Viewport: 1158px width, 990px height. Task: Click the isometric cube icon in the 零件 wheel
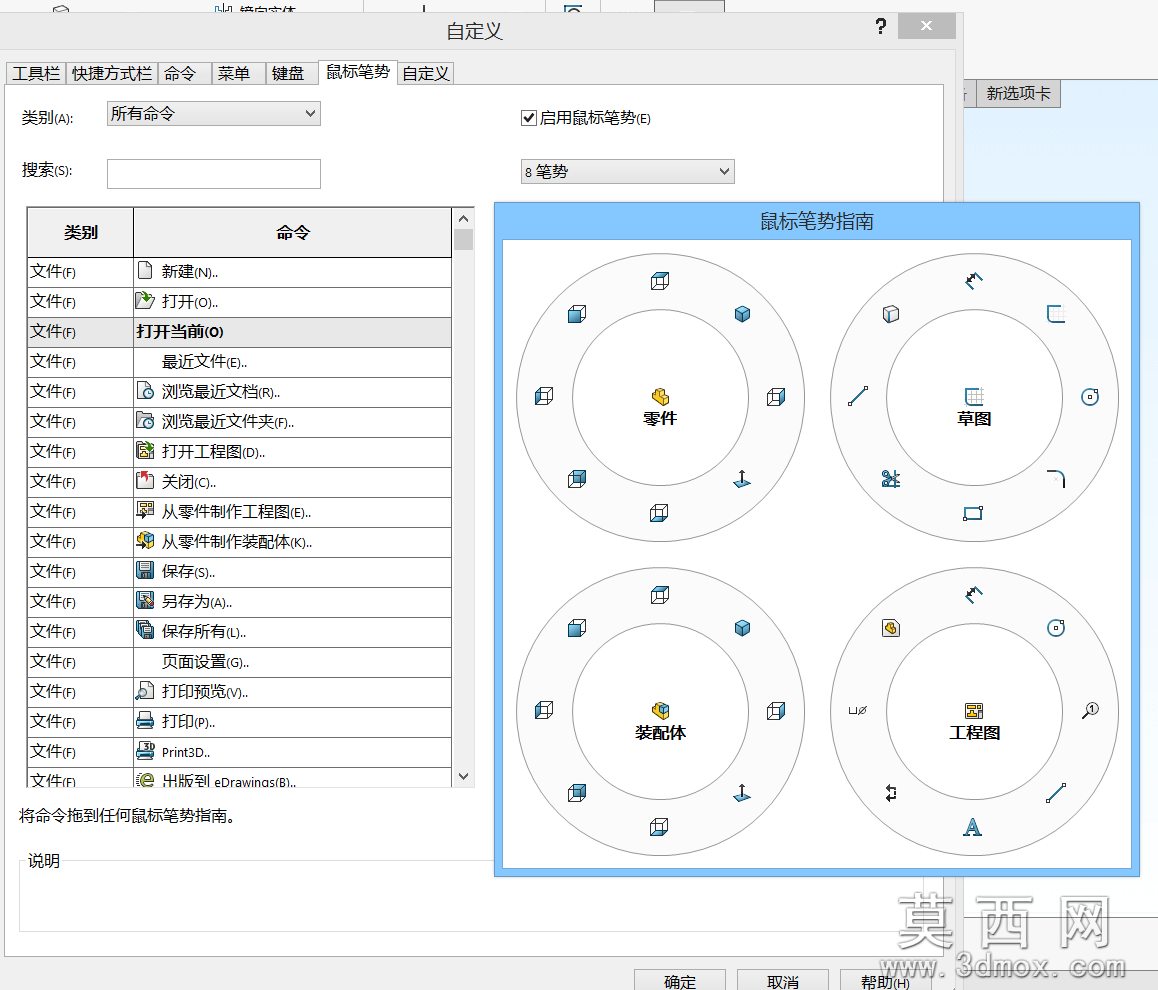click(x=742, y=314)
